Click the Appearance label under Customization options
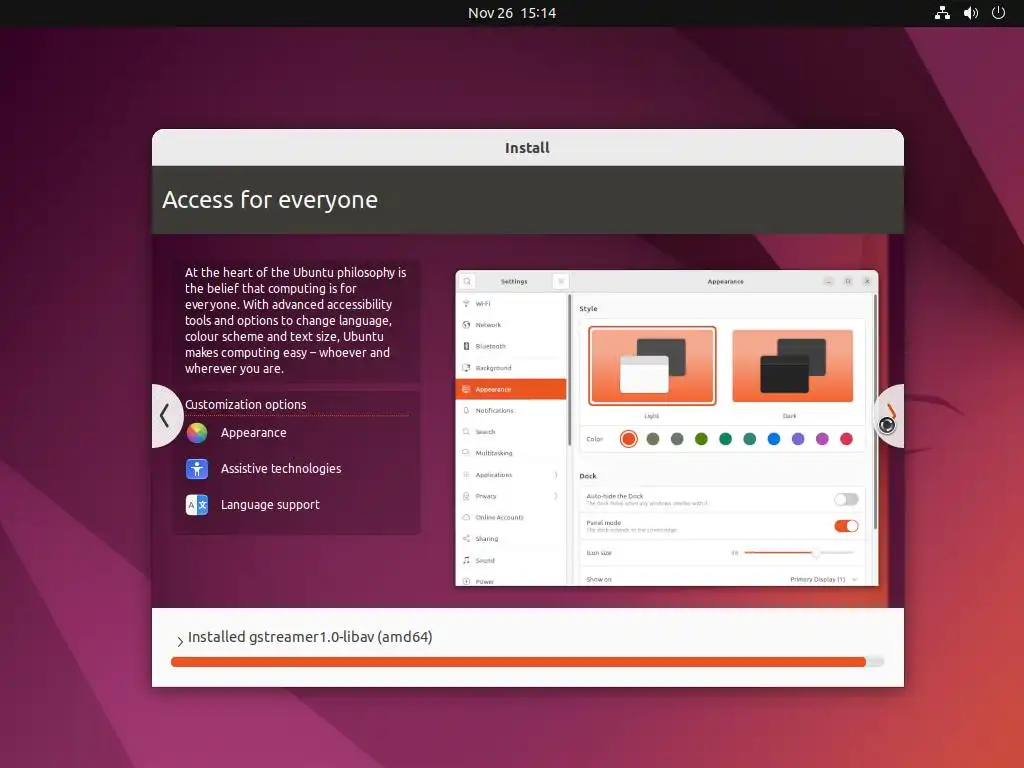The image size is (1024, 768). (253, 433)
